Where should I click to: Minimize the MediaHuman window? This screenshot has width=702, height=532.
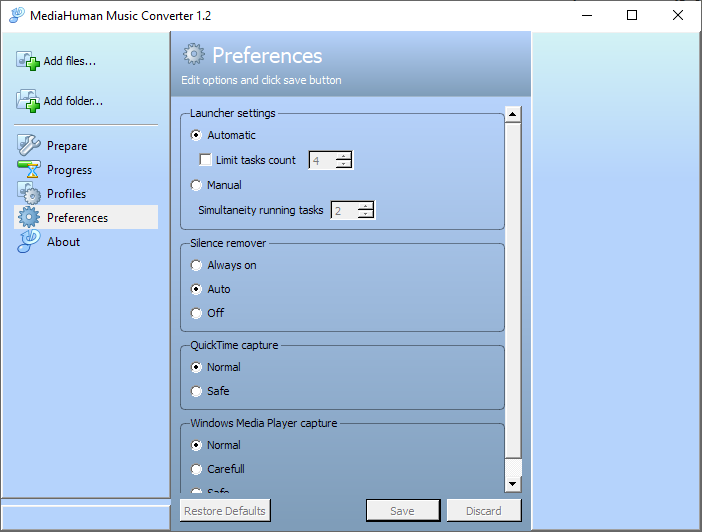point(587,15)
